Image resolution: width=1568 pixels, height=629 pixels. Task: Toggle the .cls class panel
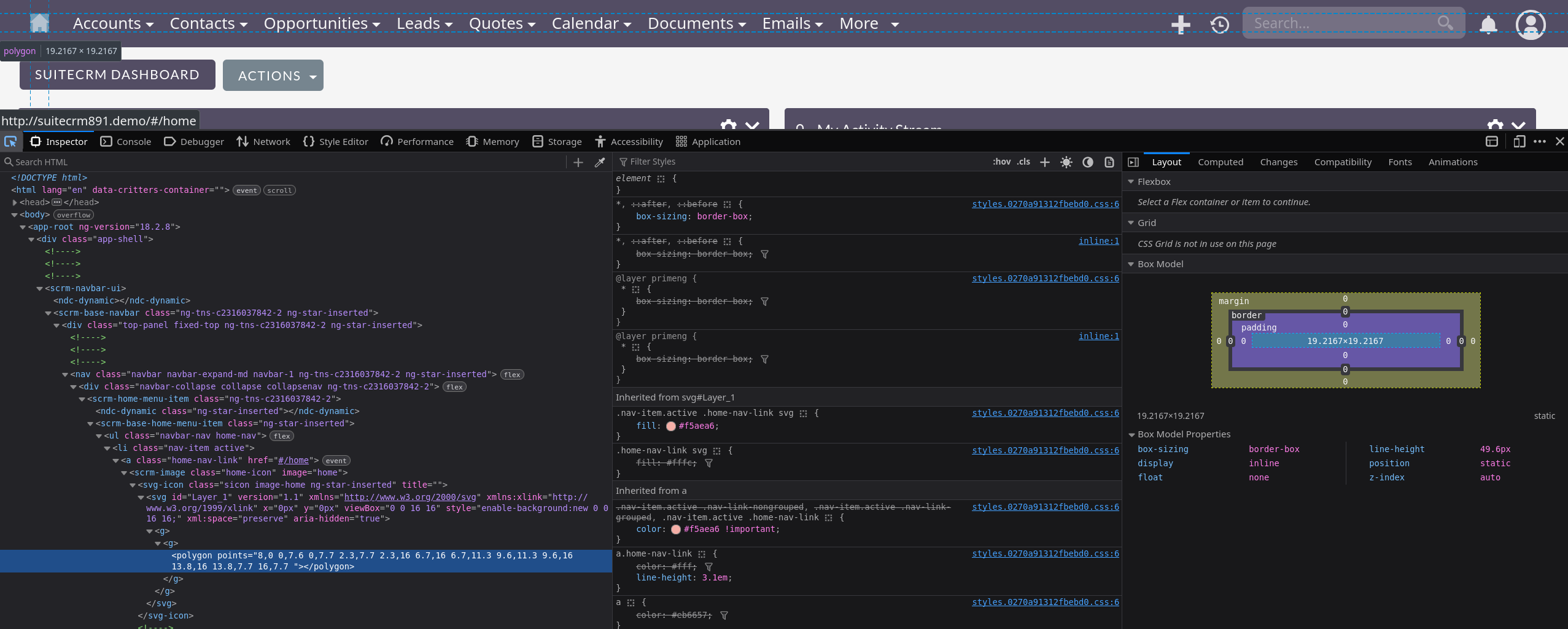coord(1023,162)
